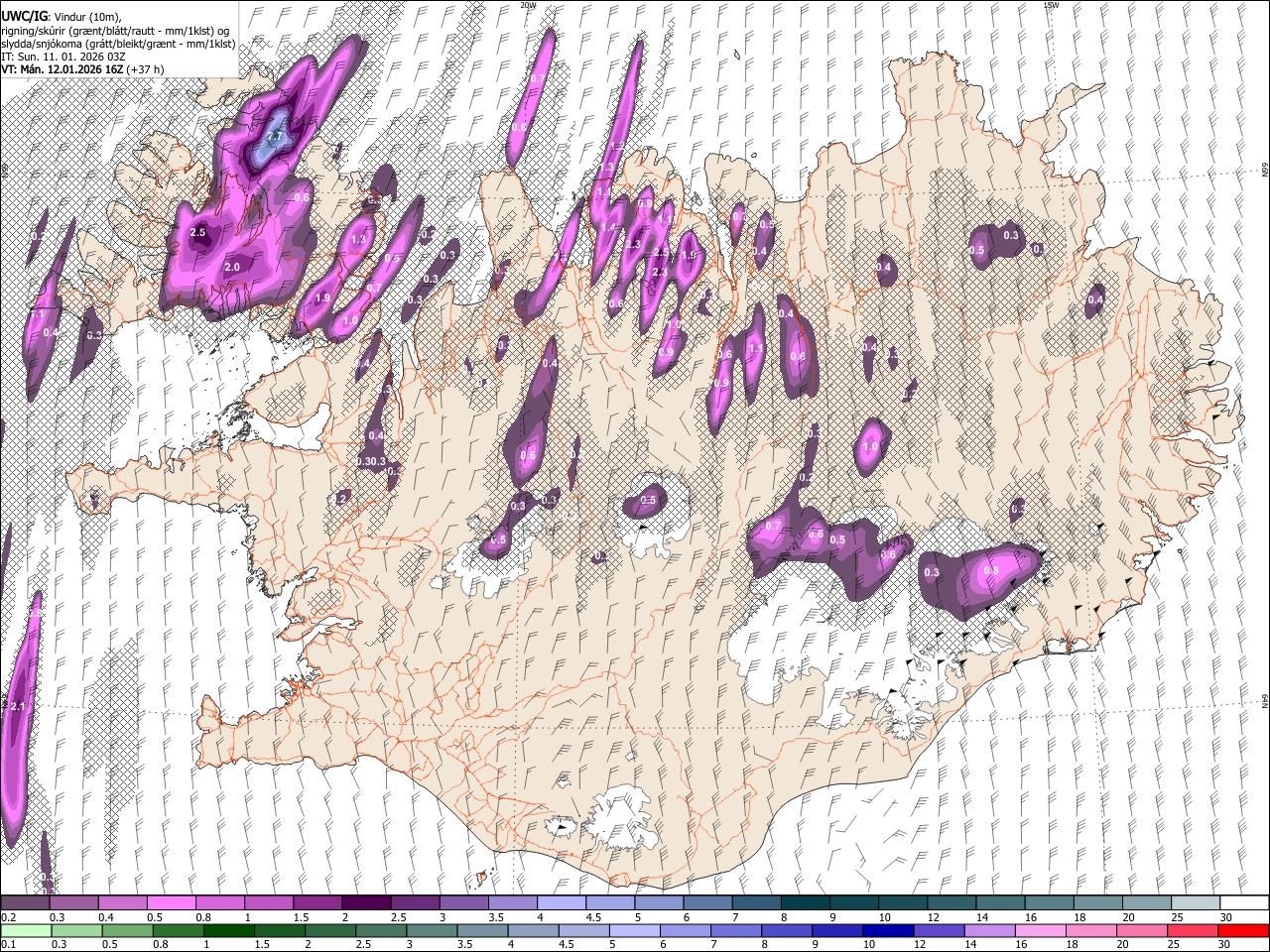This screenshot has width=1270, height=952.
Task: Click the 'UWC/IG: Vindur (10m),' title text
Action: [x=62, y=17]
